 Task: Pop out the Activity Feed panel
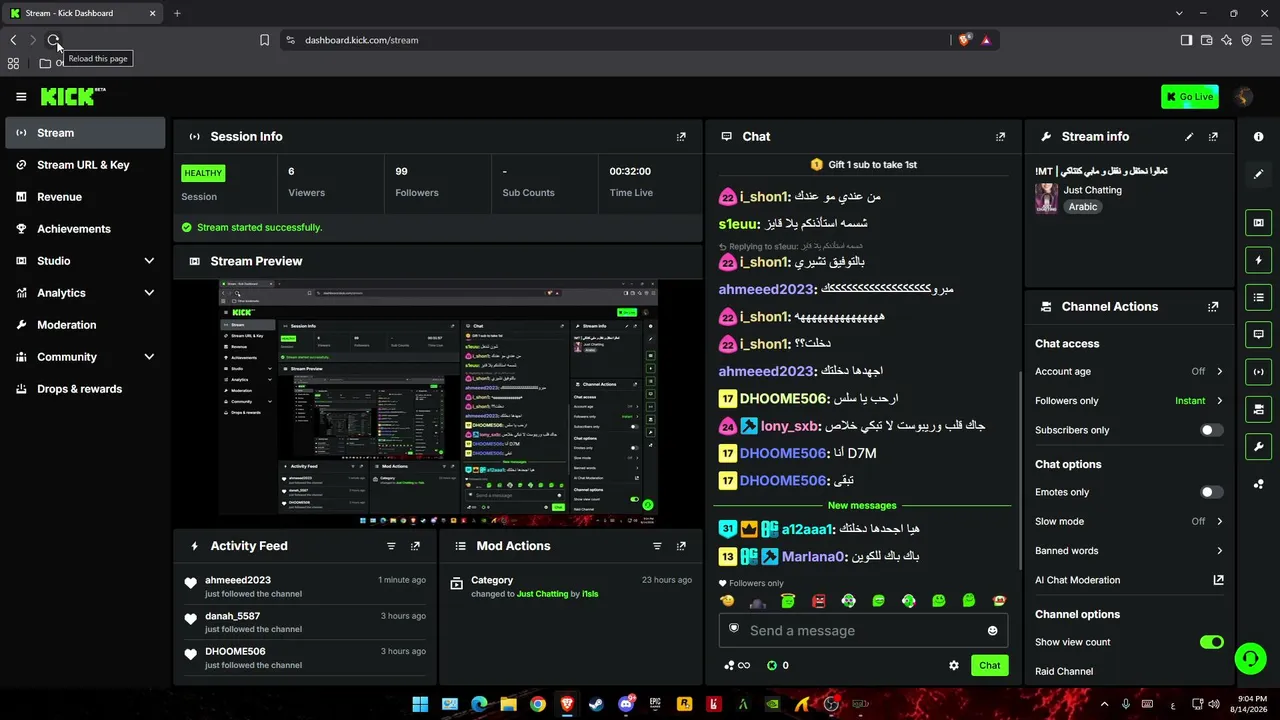click(x=415, y=546)
